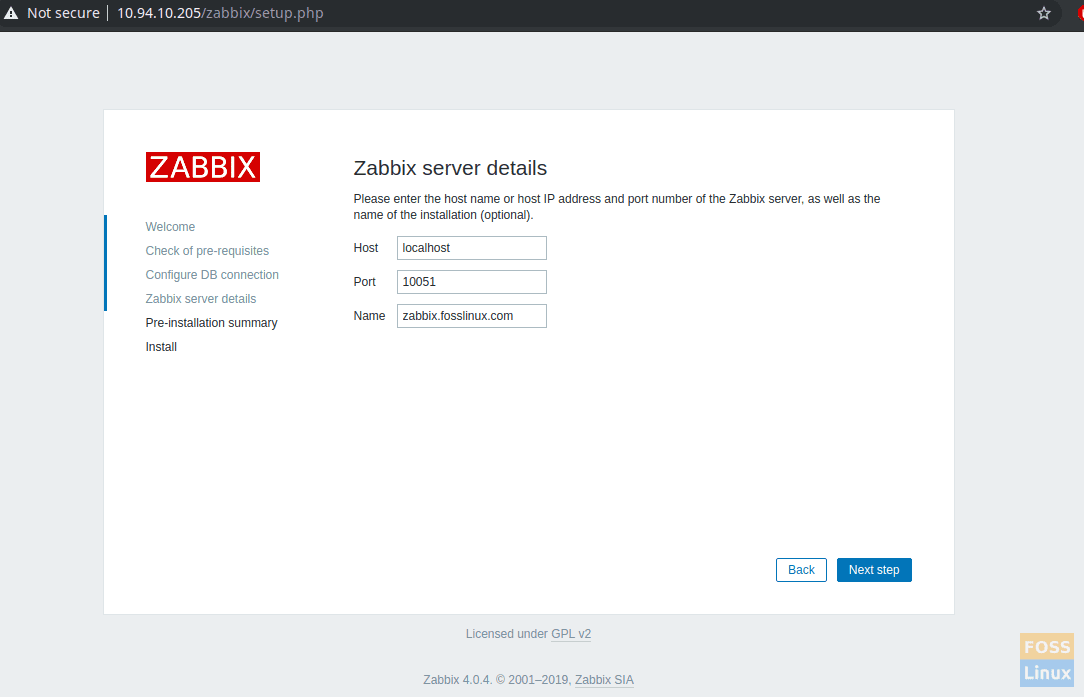Screen dimensions: 1084x697
Task: Click the Port field label
Action: pyautogui.click(x=364, y=282)
